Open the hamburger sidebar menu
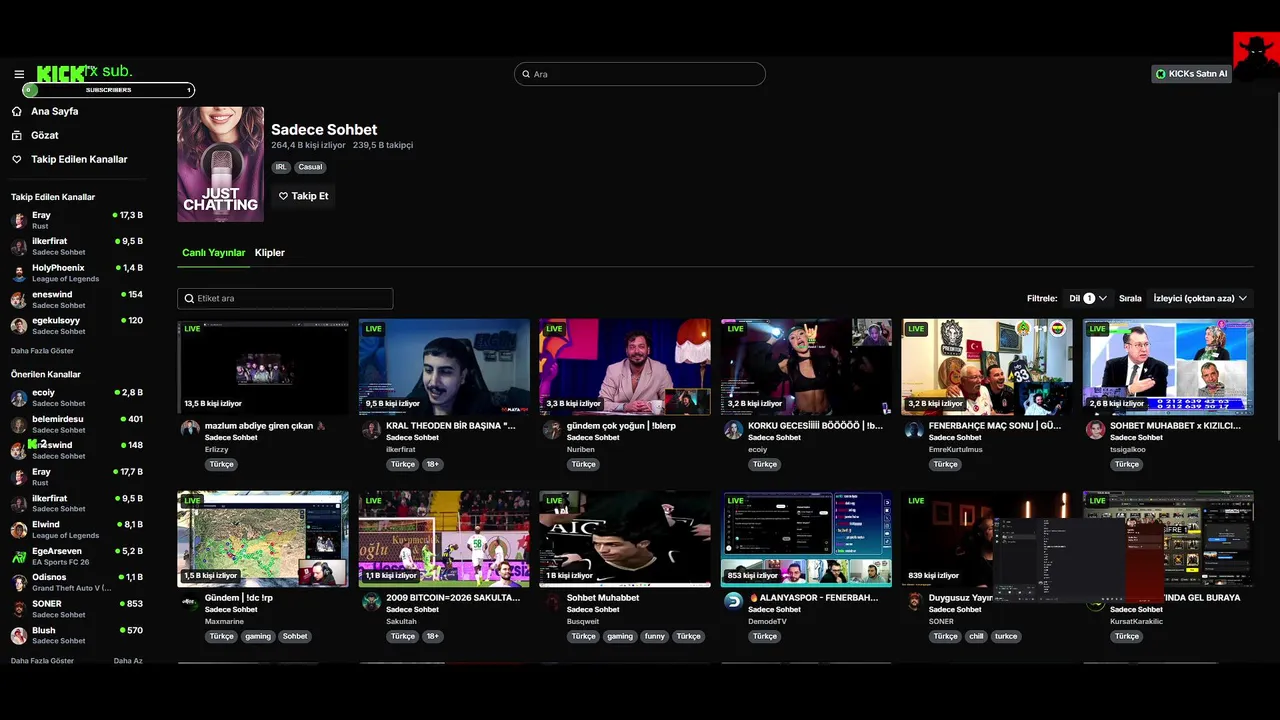The height and width of the screenshot is (720, 1280). click(x=19, y=74)
